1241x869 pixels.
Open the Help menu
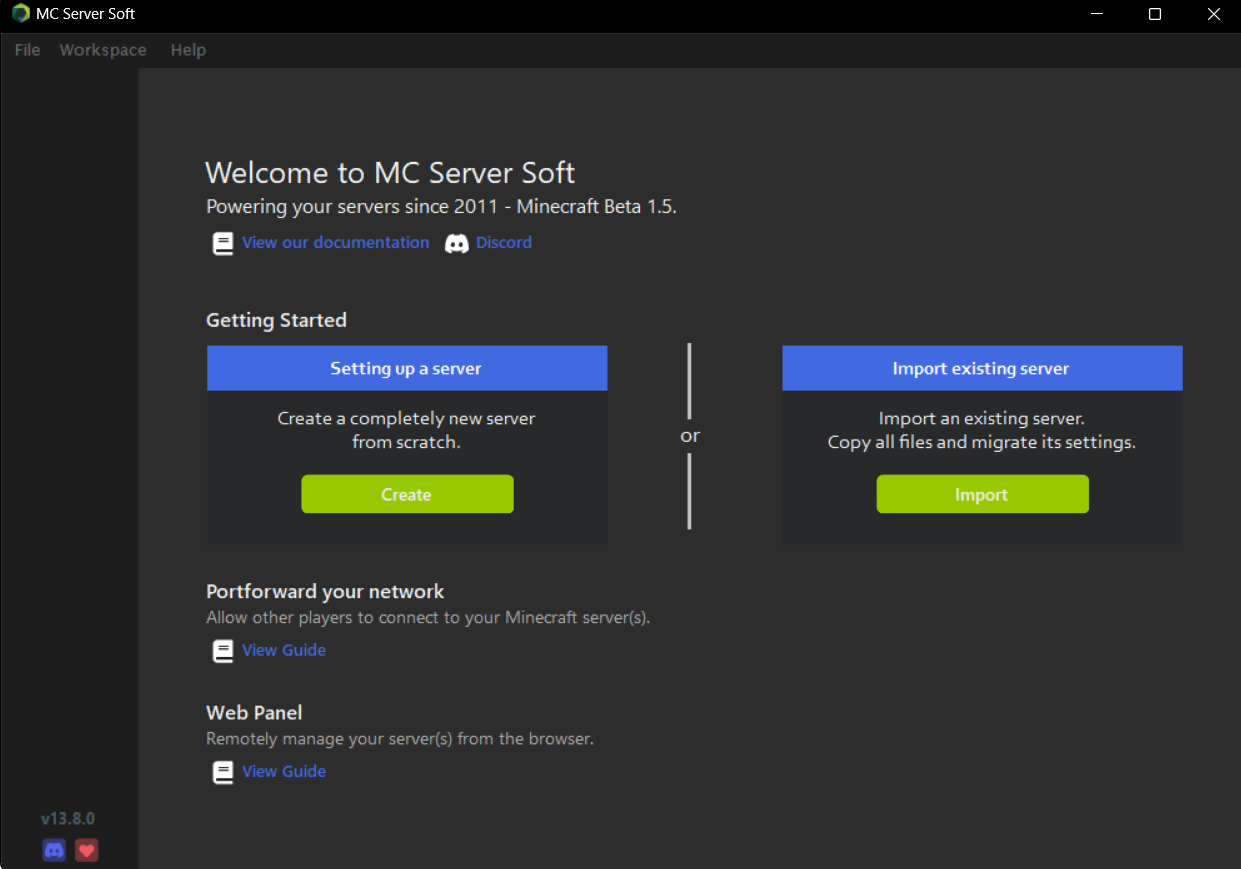pos(188,50)
